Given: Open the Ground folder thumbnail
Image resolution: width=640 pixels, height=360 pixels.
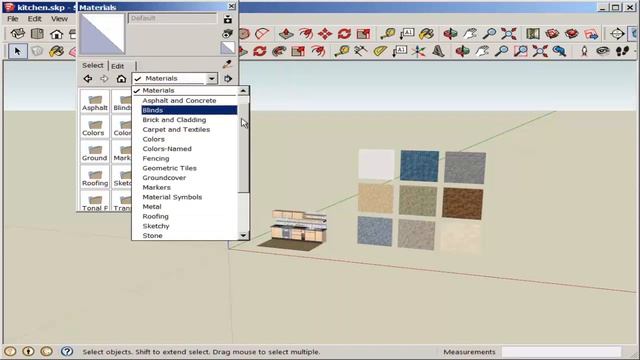Looking at the screenshot, I should [x=95, y=152].
